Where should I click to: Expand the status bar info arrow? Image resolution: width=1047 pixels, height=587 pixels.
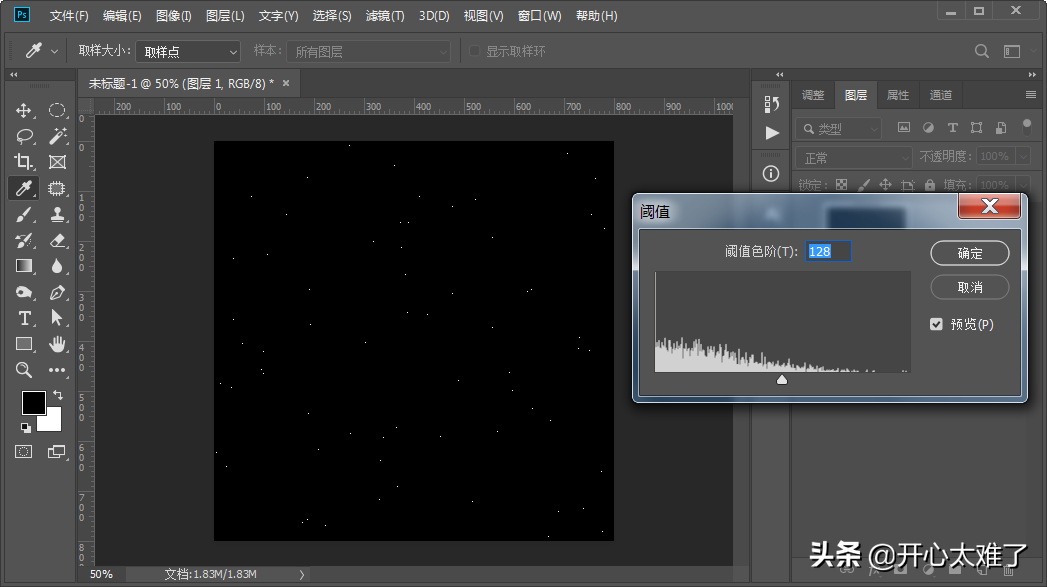302,574
